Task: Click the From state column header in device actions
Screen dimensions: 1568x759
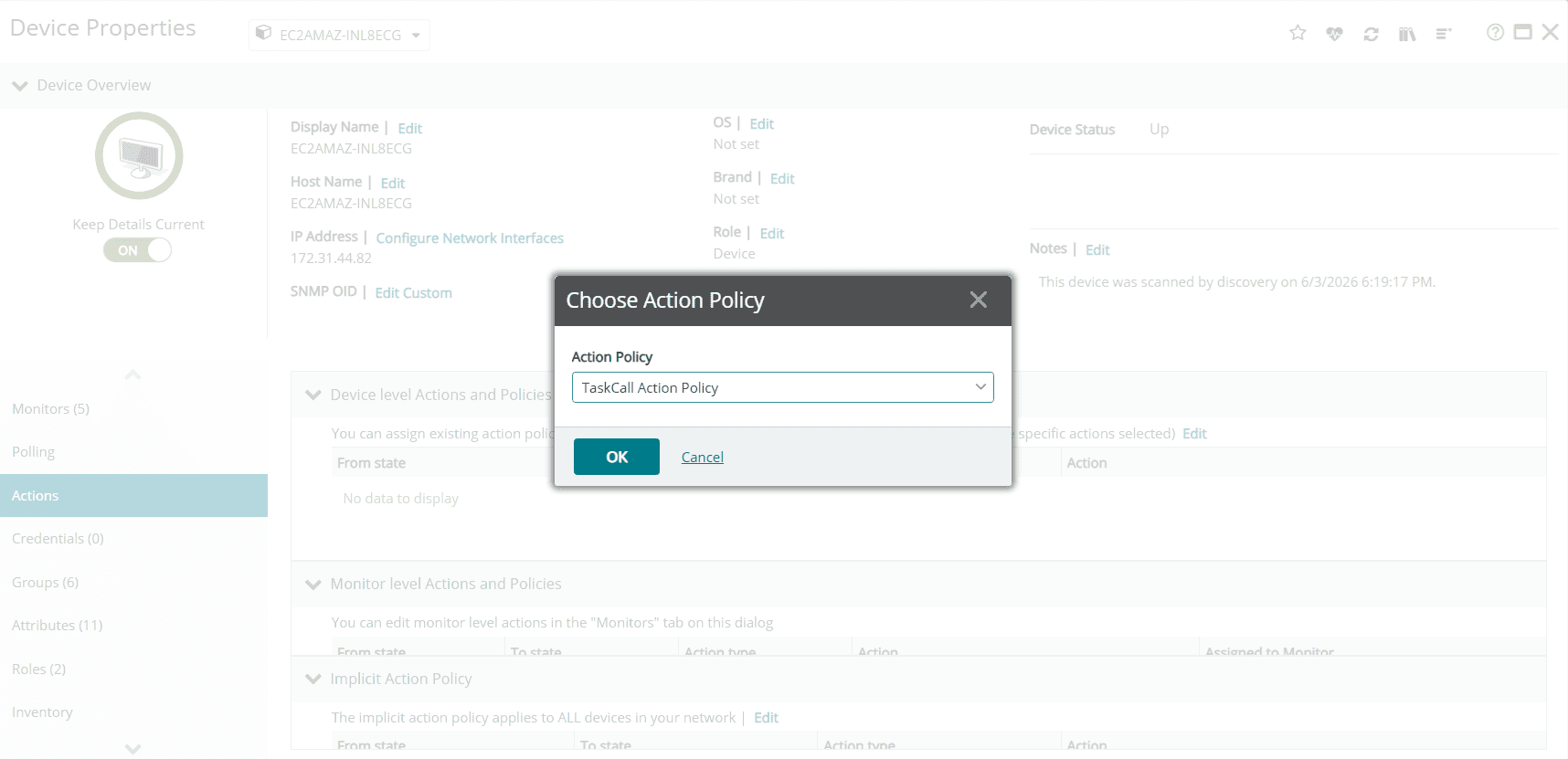Action: pos(371,463)
